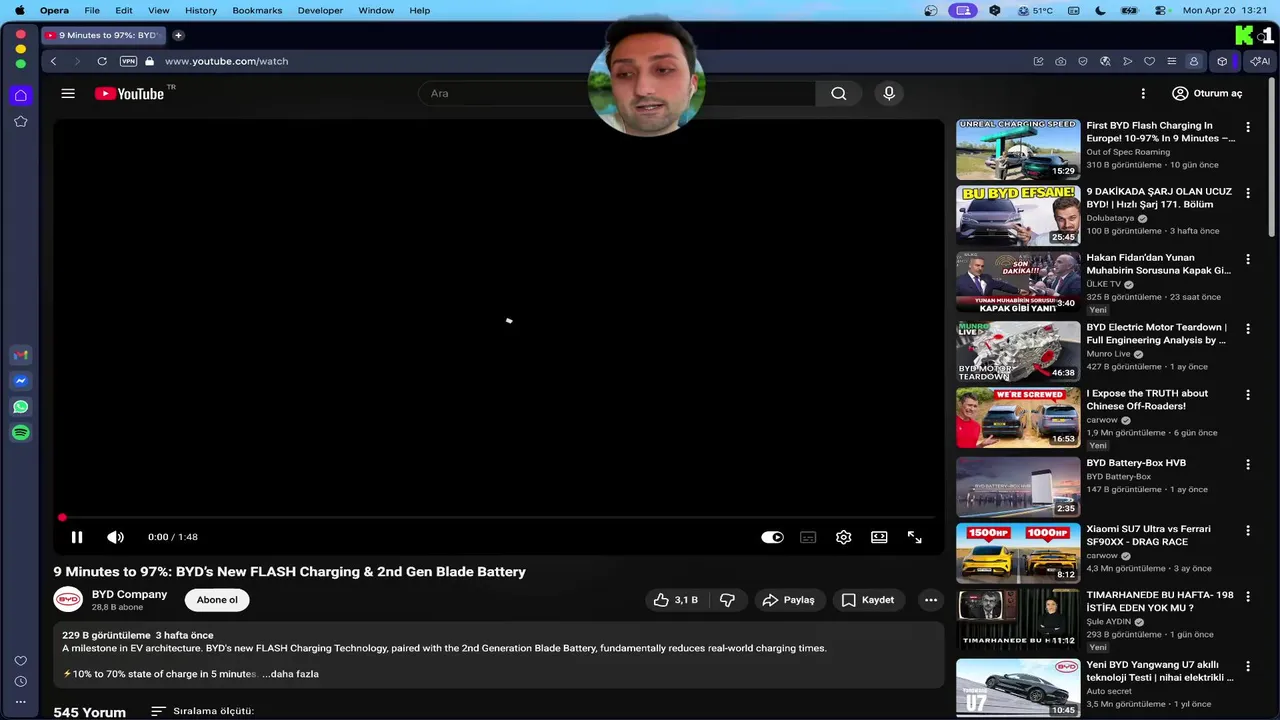Toggle macOS Focus moon icon
Screen dimensions: 1280x720
point(1100,10)
